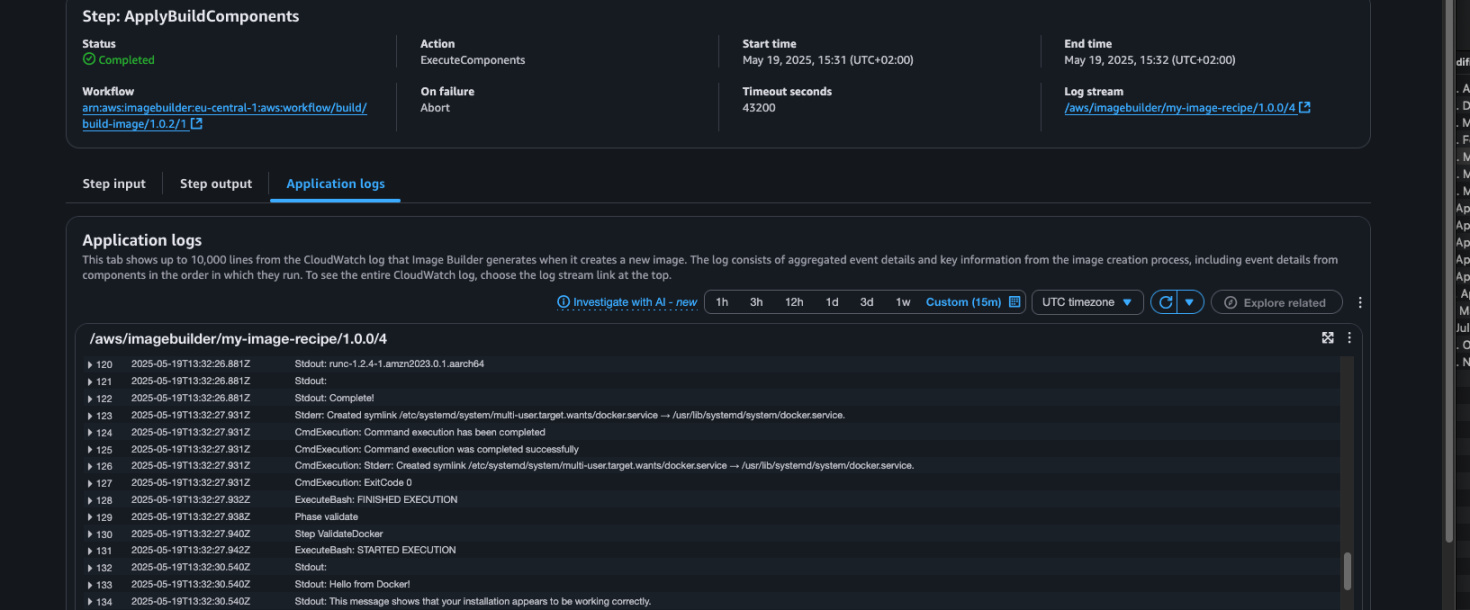Expand log entry 120 about runc version

coord(90,364)
